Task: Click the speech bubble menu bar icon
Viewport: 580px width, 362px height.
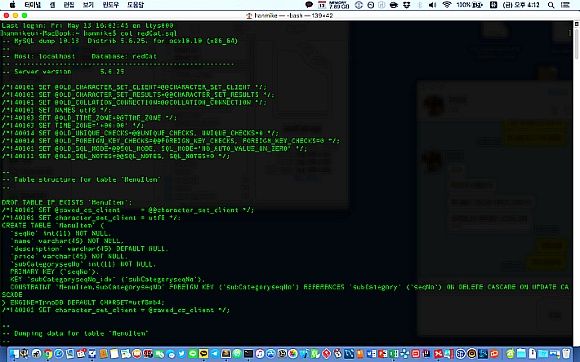Action: pyautogui.click(x=309, y=5)
